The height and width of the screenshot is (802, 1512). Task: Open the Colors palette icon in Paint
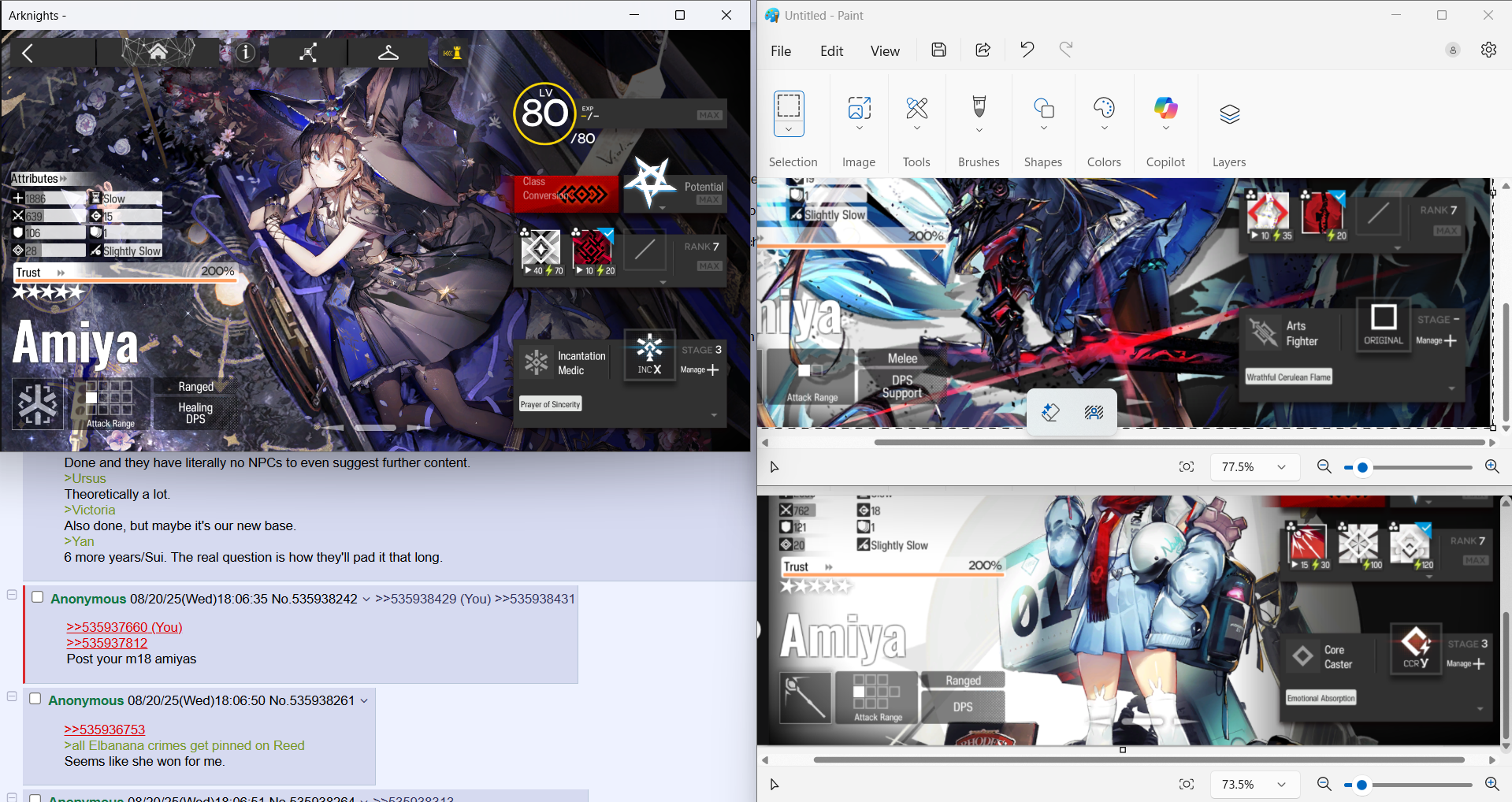click(1104, 107)
